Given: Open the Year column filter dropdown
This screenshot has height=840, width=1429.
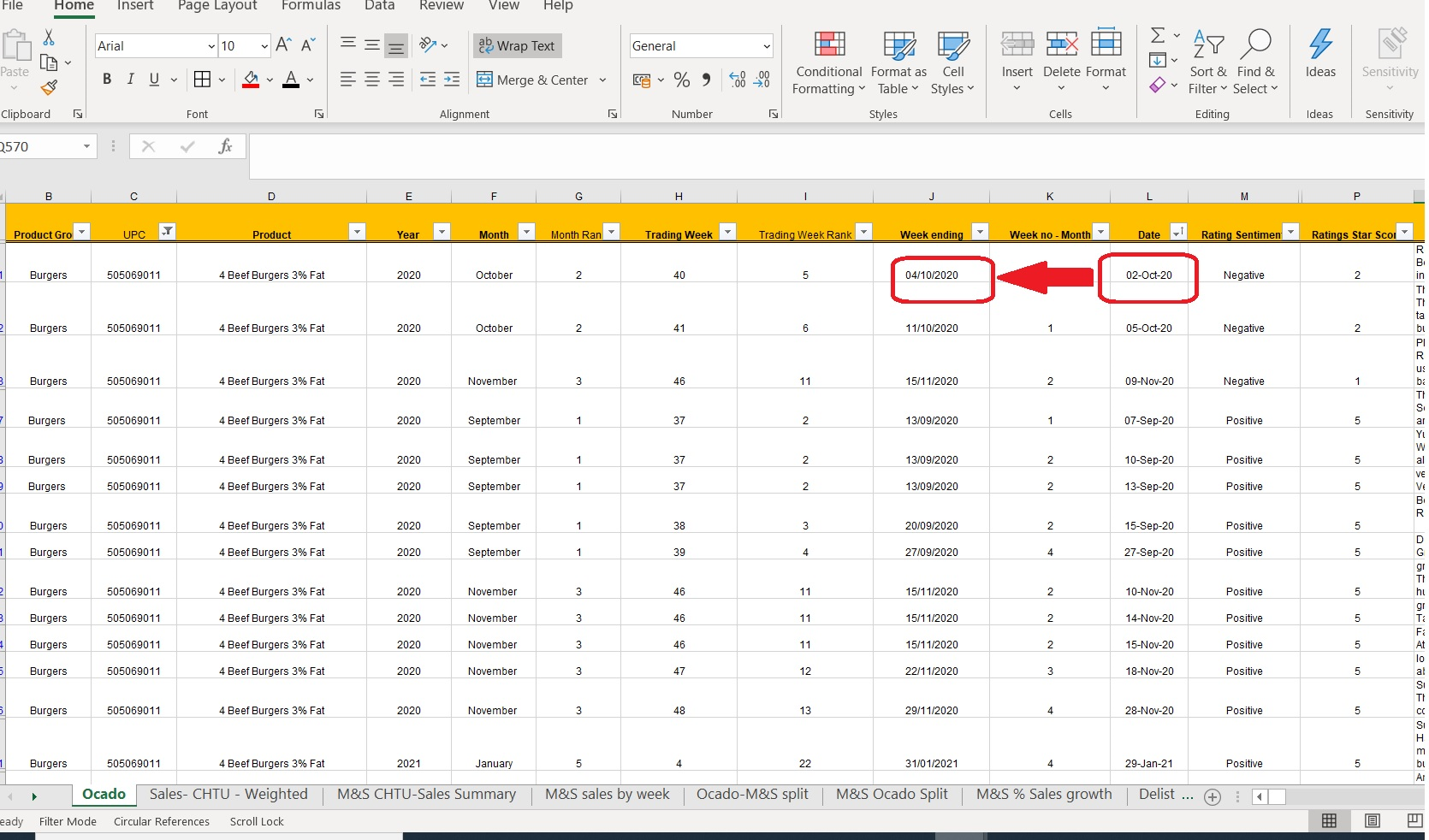Looking at the screenshot, I should pos(442,231).
